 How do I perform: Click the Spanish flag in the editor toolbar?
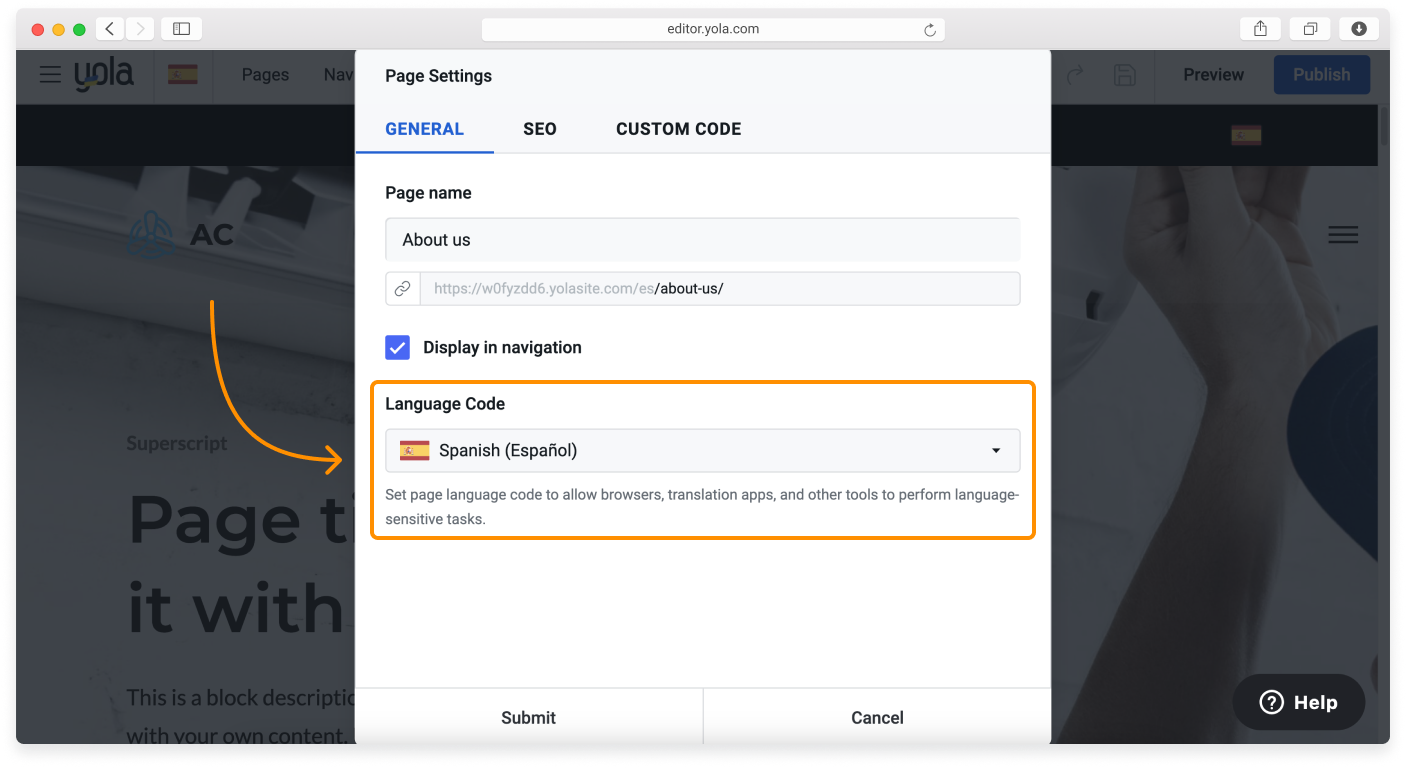[182, 75]
